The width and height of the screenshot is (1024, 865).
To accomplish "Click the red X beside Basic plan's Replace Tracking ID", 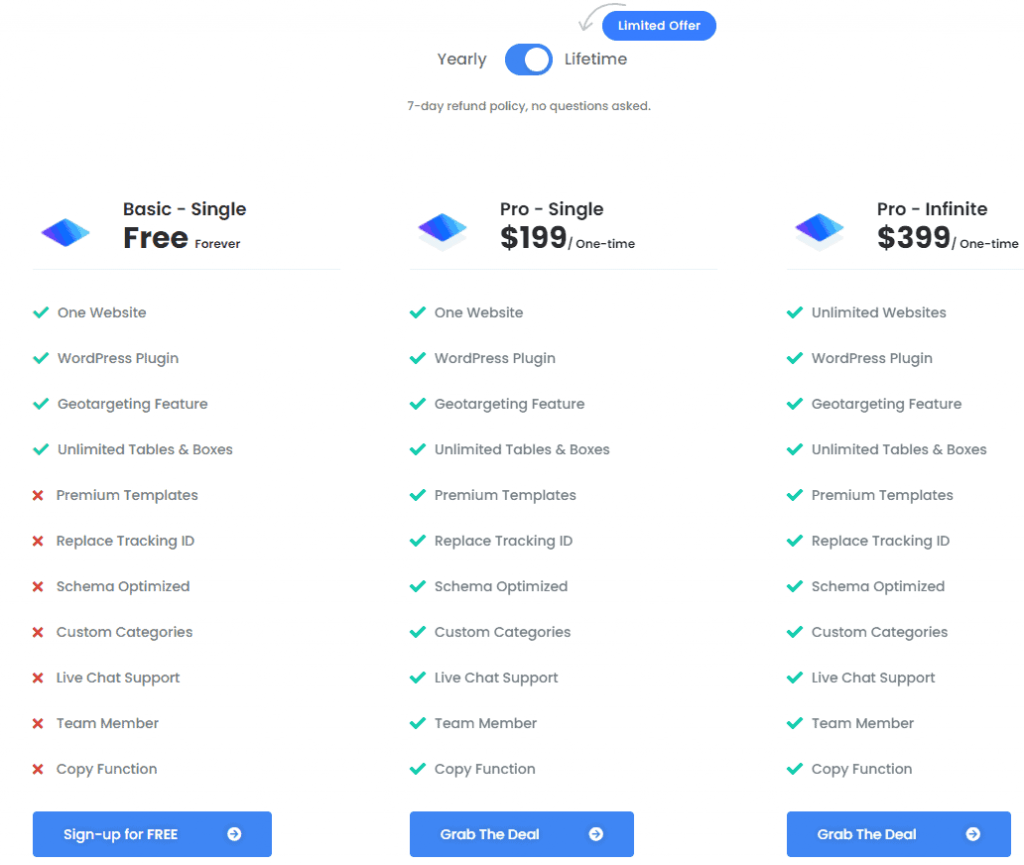I will 38,541.
